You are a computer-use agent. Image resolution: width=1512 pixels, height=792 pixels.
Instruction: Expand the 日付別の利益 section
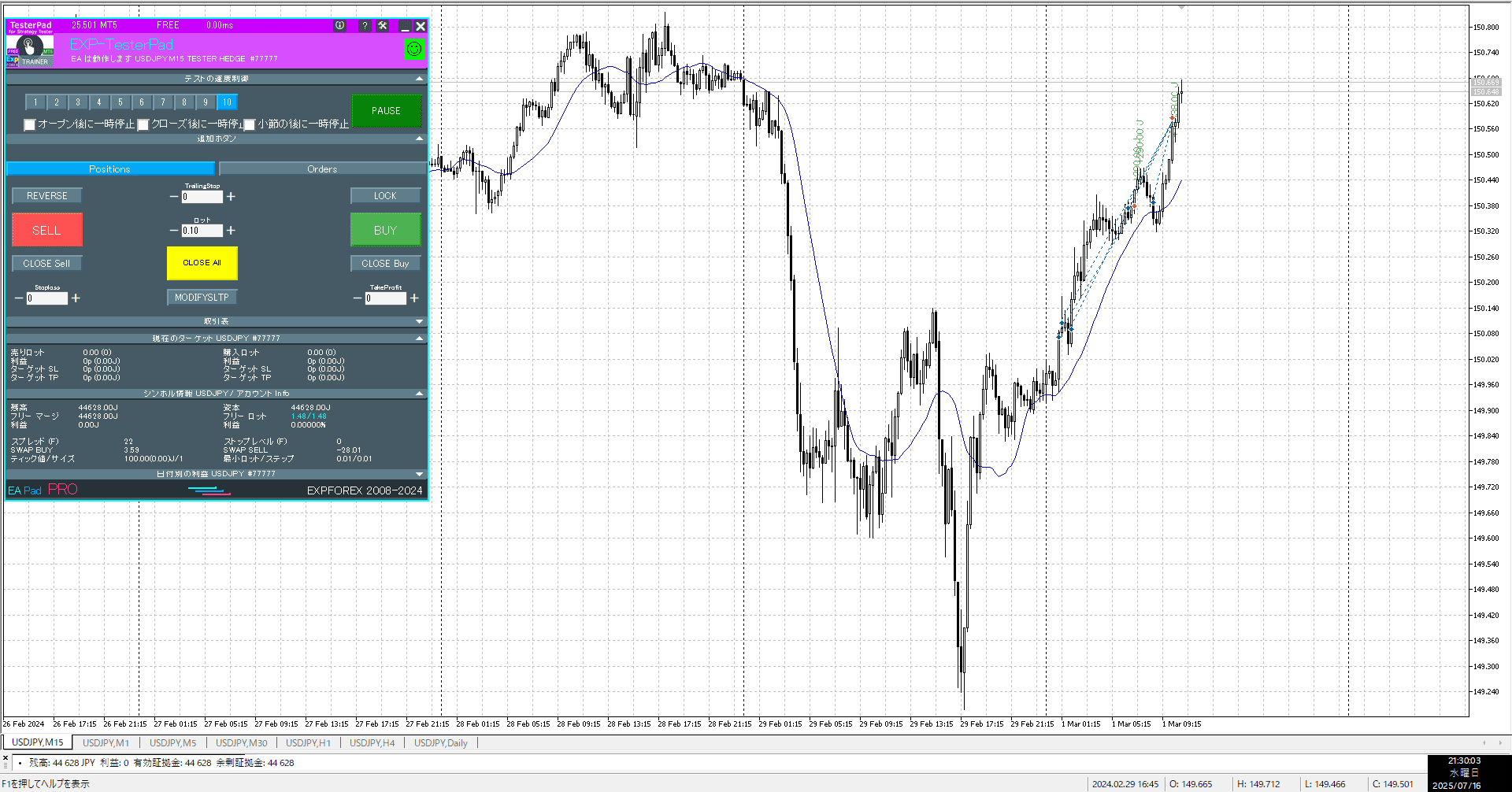(419, 474)
